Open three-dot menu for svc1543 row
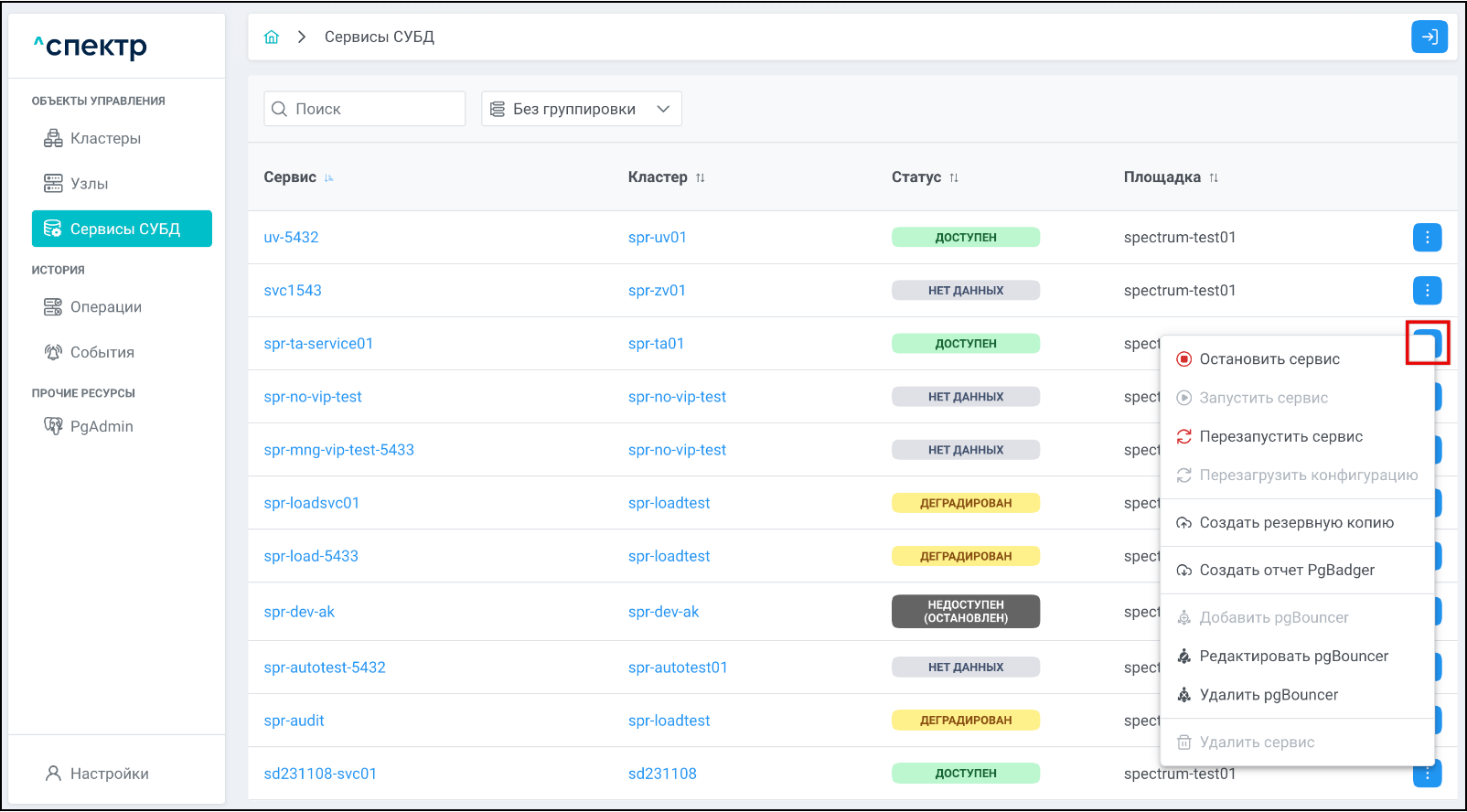 (x=1427, y=291)
